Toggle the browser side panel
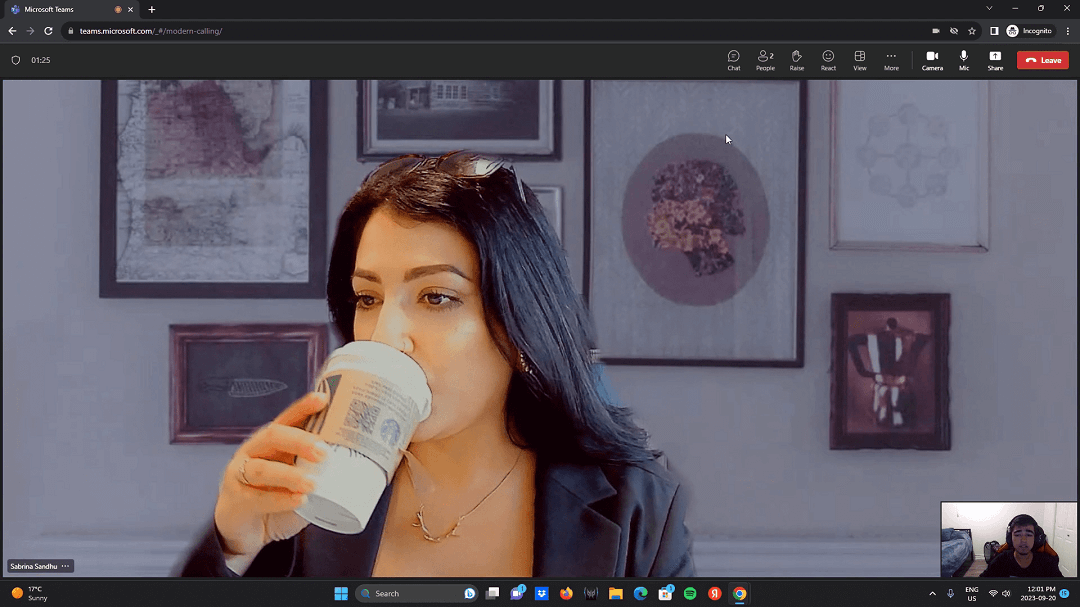 click(x=994, y=31)
